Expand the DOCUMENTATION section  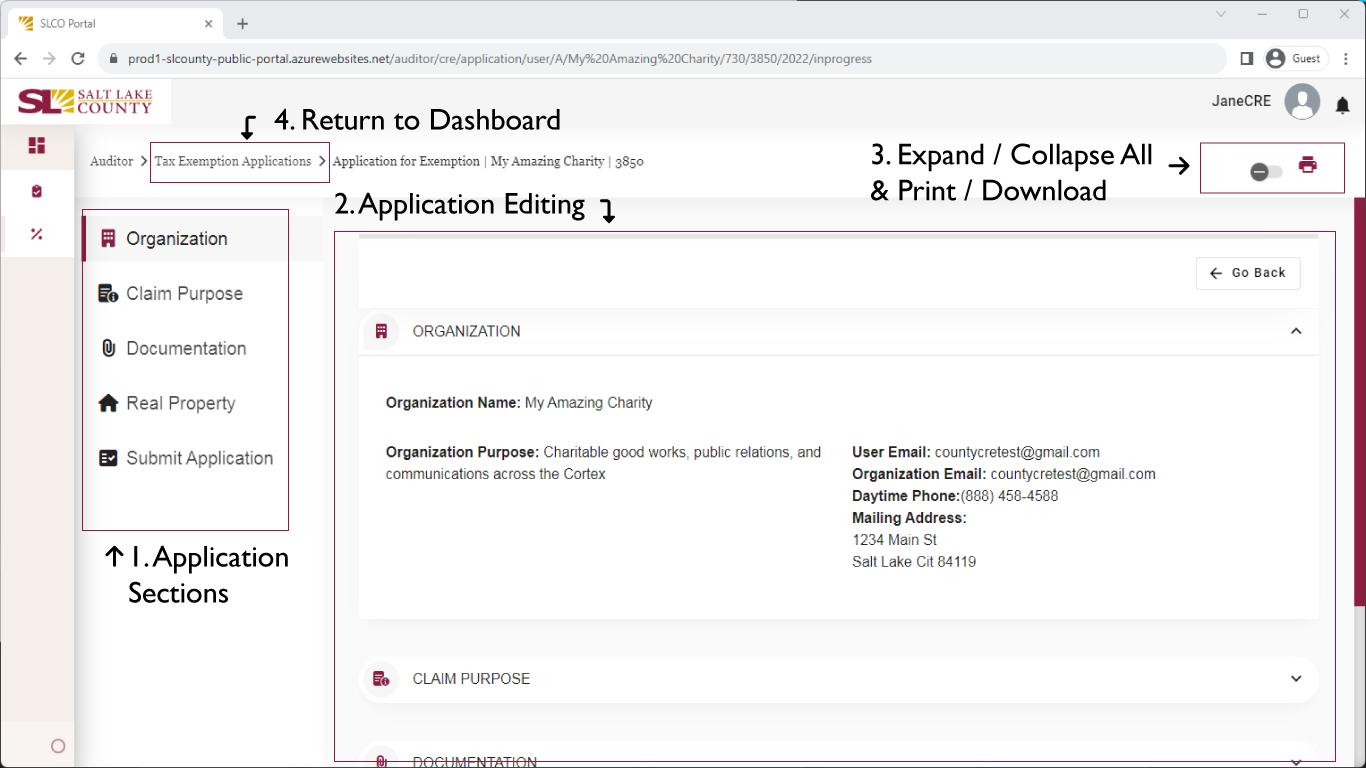[x=1296, y=760]
